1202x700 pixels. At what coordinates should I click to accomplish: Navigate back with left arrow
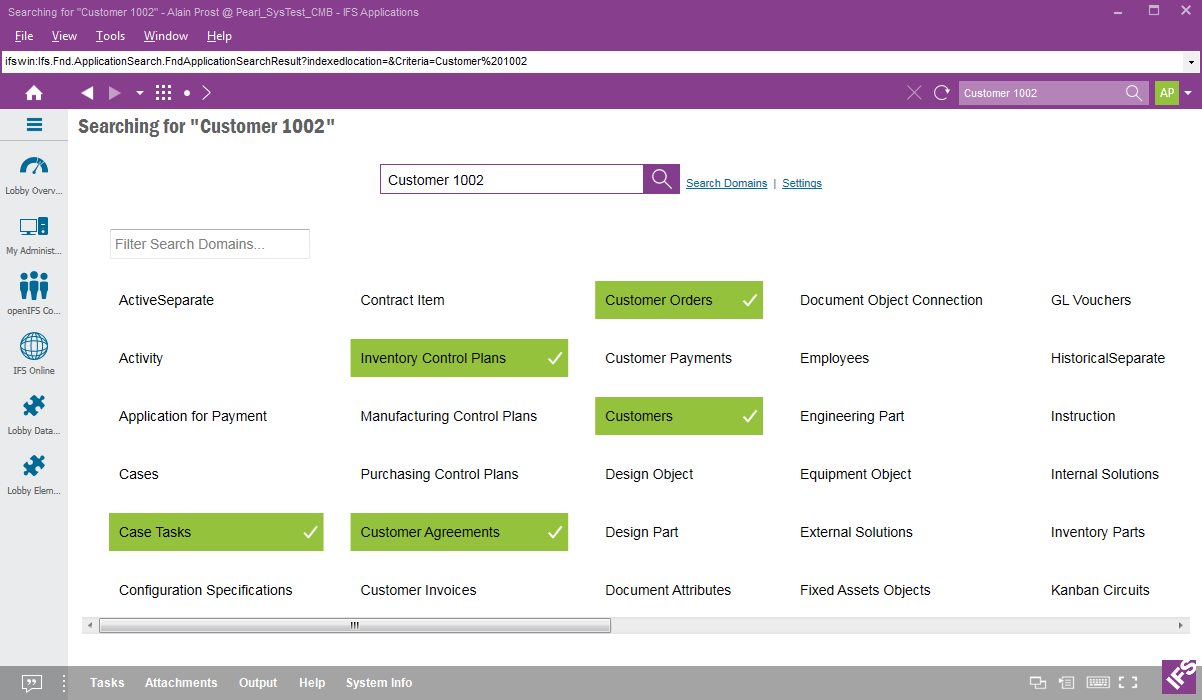(87, 93)
